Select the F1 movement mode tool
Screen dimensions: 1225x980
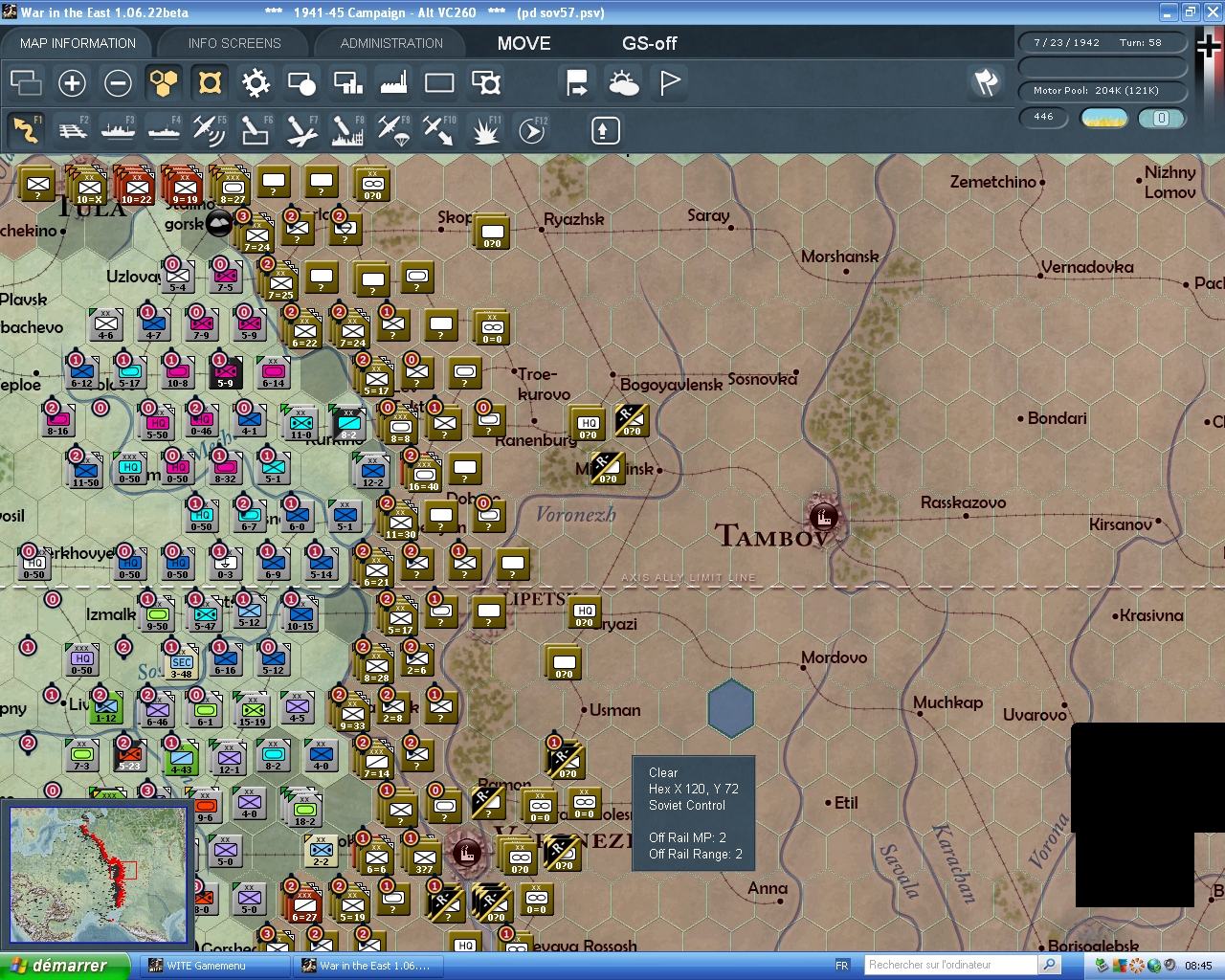click(26, 130)
